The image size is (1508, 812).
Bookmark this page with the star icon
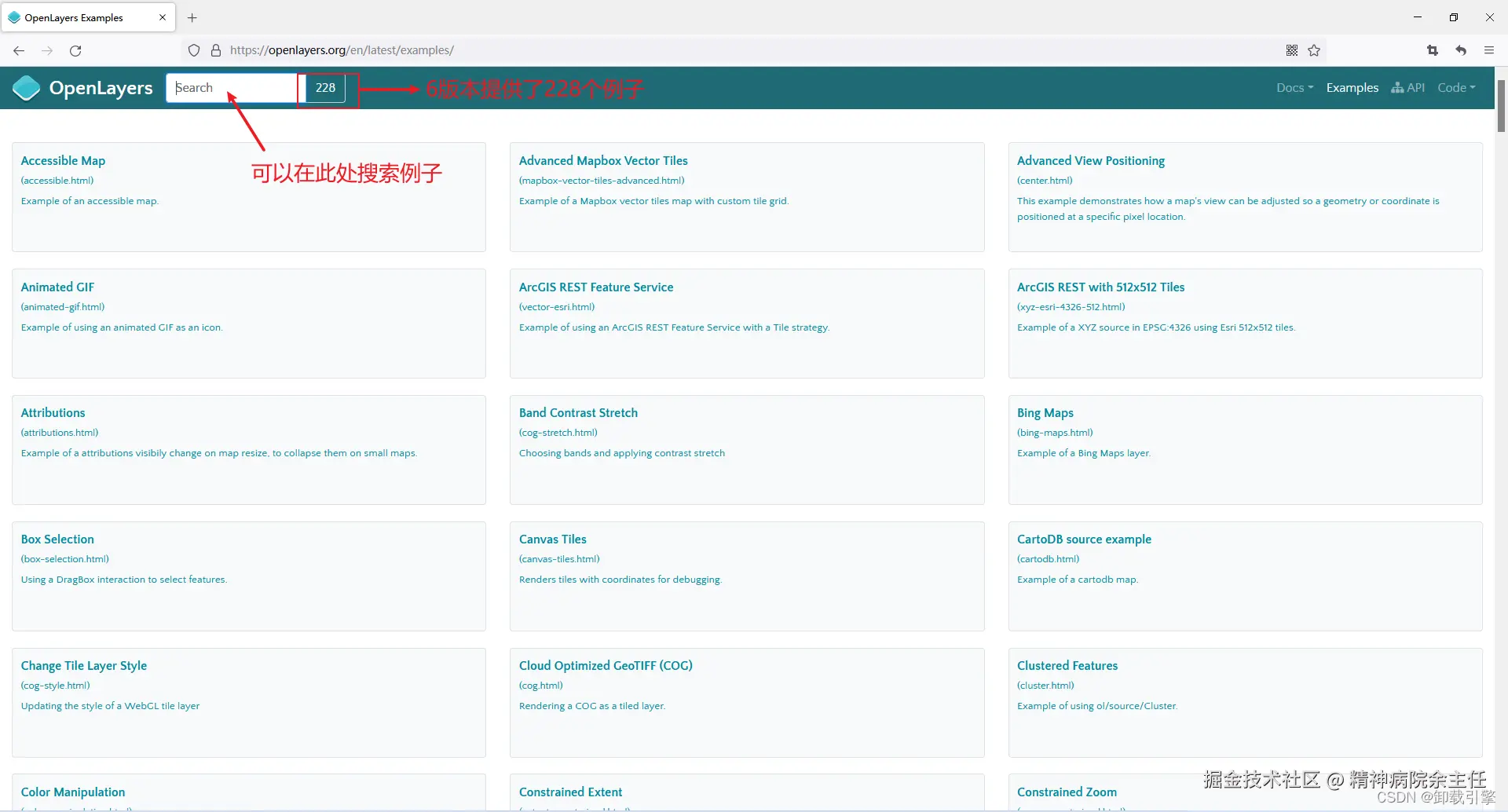click(x=1314, y=50)
